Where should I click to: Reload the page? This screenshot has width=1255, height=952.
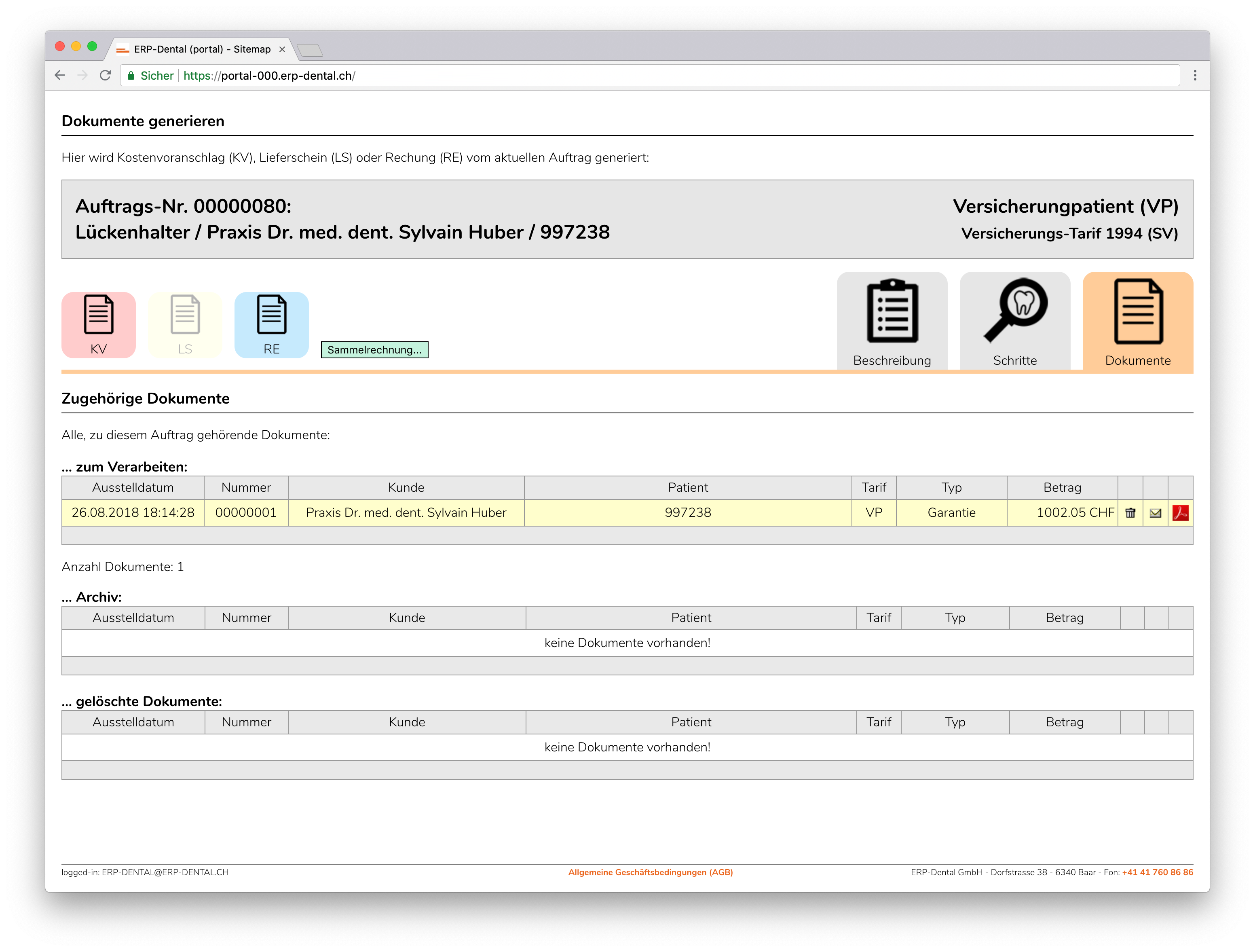click(106, 76)
